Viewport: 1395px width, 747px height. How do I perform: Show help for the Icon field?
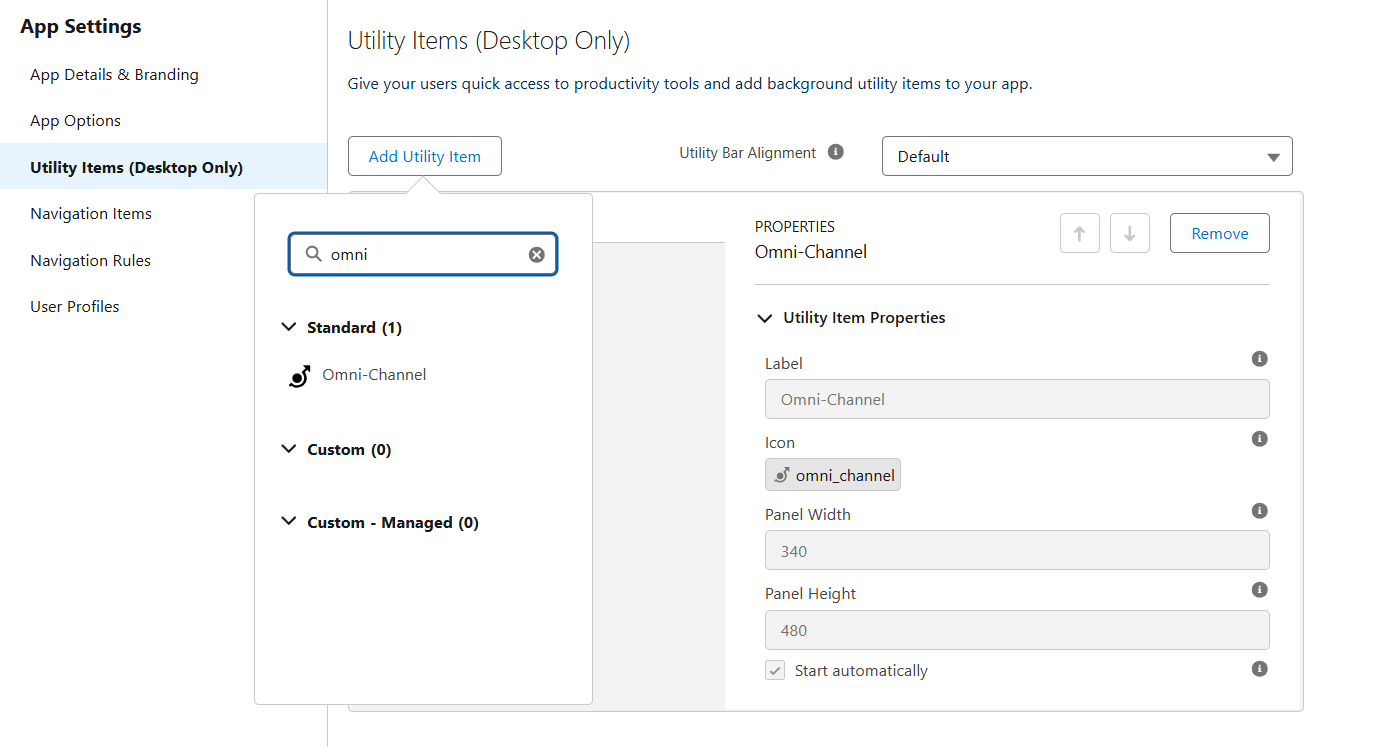tap(1260, 439)
